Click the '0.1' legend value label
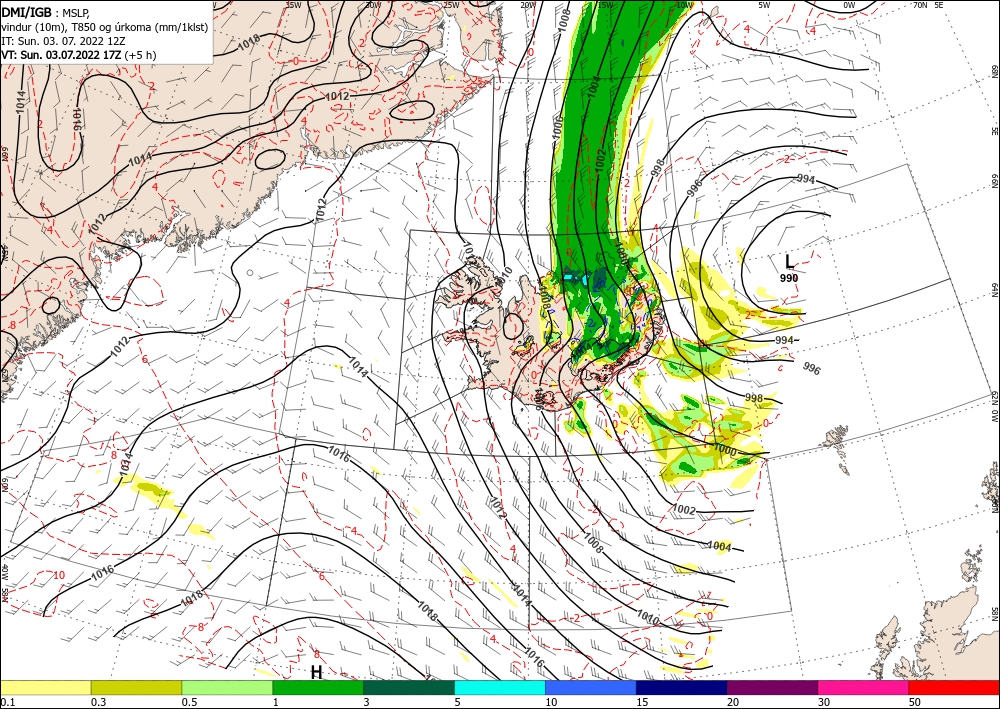1000x709 pixels. 6,701
